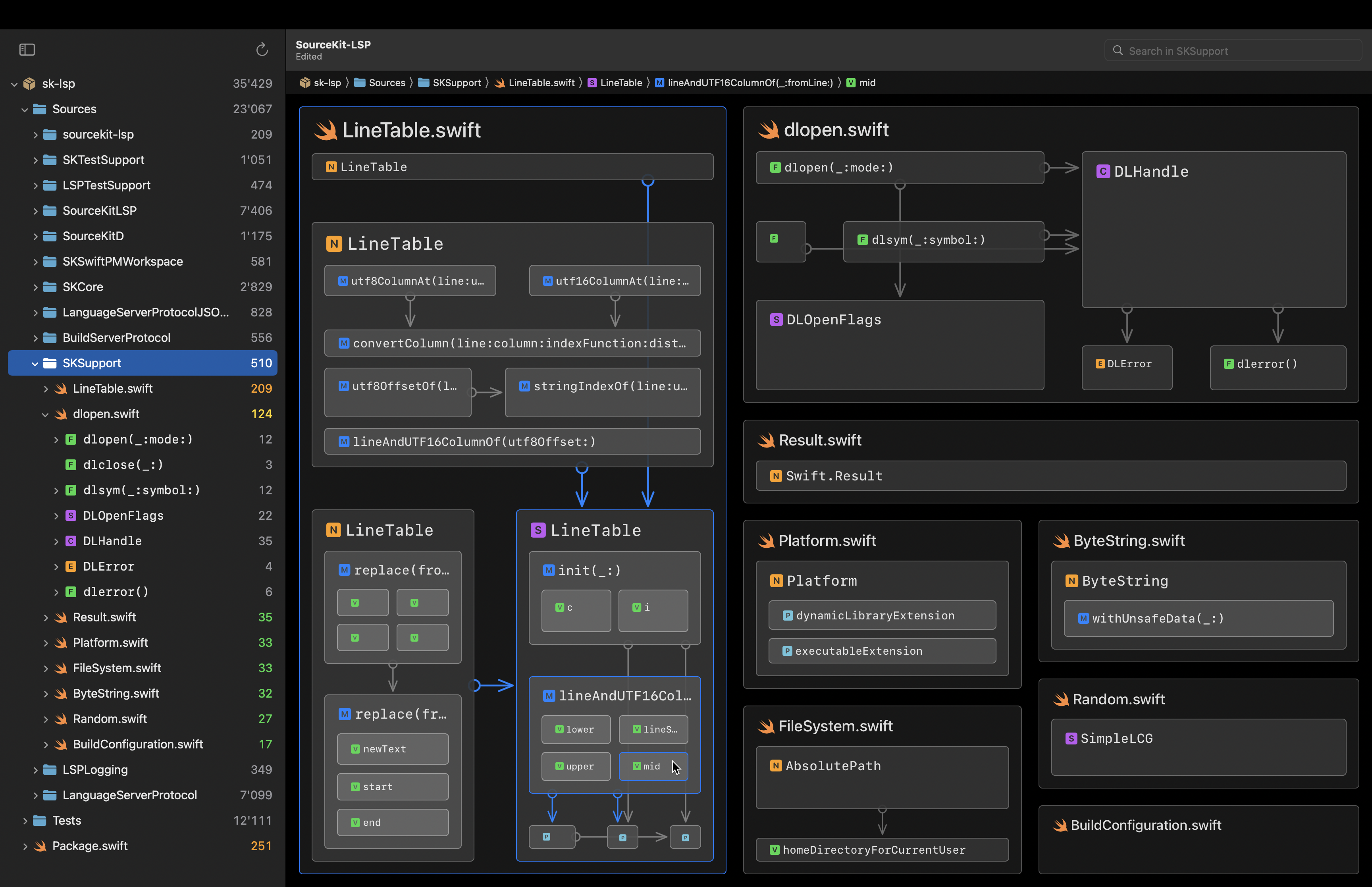1372x887 pixels.
Task: Click the unlabeled F function node in dlopen.swift
Action: click(781, 242)
